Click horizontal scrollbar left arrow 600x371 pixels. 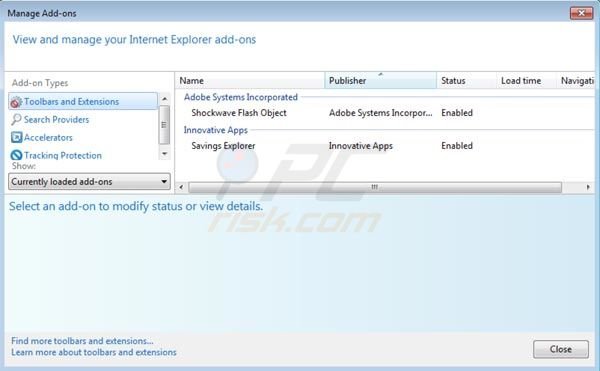click(x=181, y=187)
